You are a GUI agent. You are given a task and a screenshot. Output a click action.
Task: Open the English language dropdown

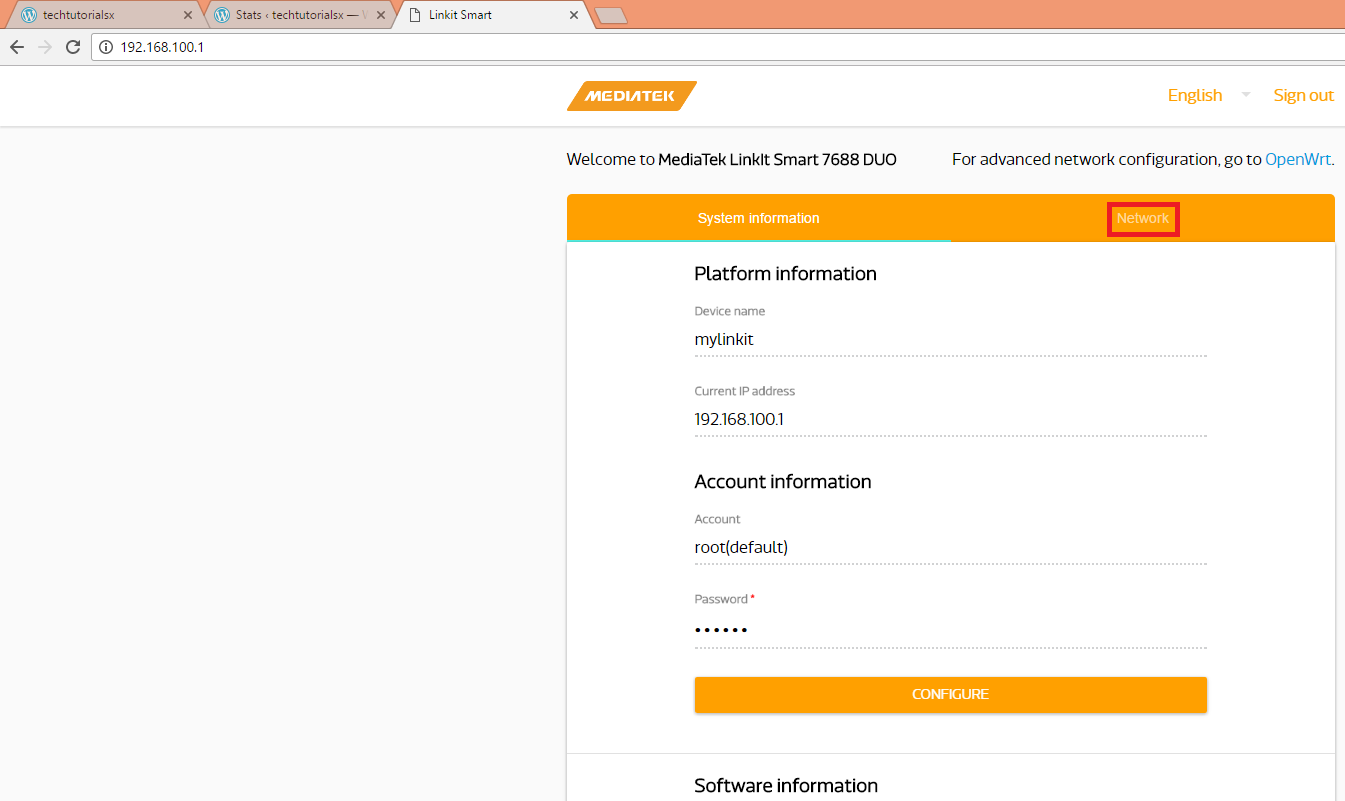pyautogui.click(x=1194, y=95)
